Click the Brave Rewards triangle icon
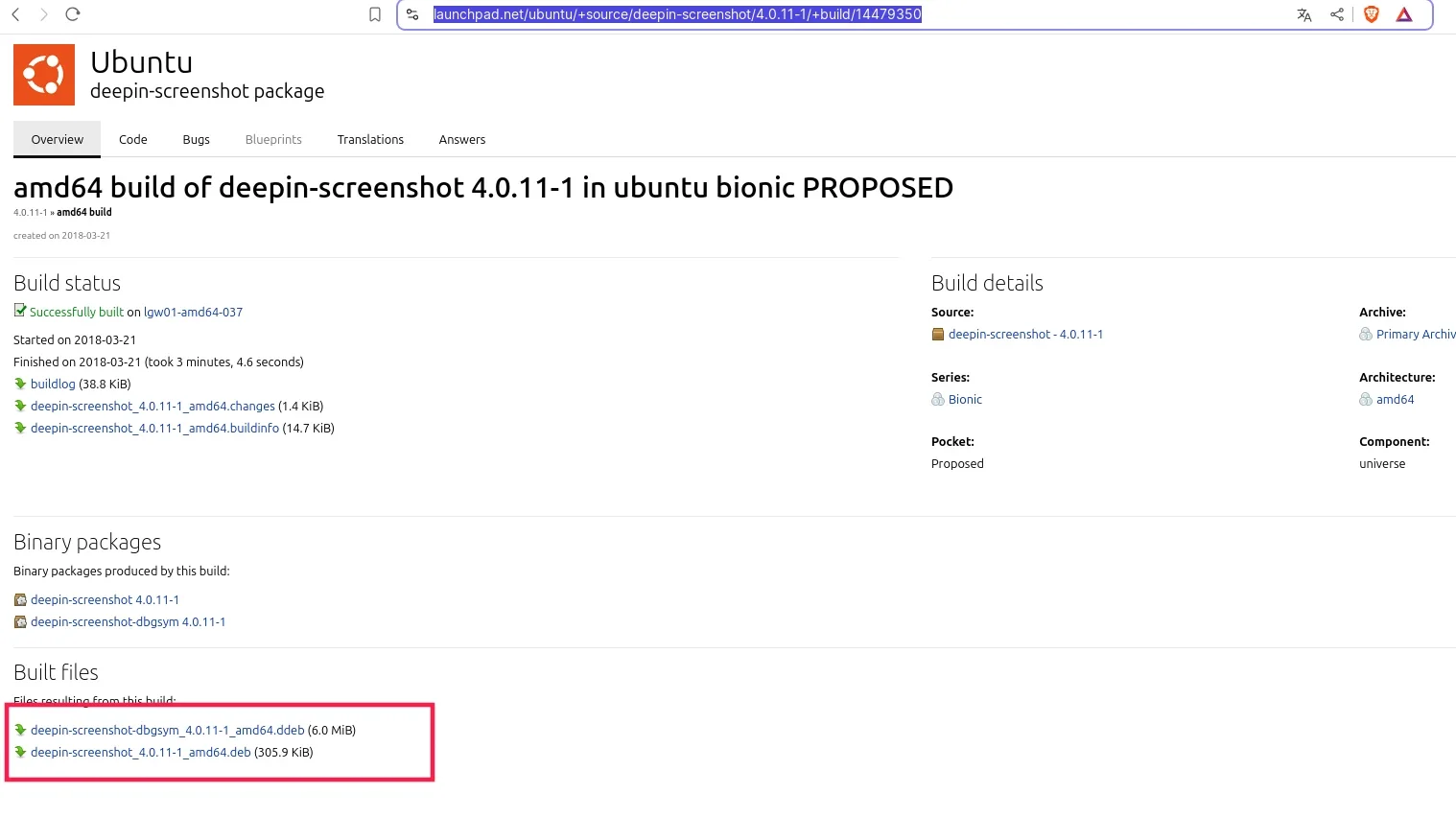The image size is (1456, 817). (1404, 14)
